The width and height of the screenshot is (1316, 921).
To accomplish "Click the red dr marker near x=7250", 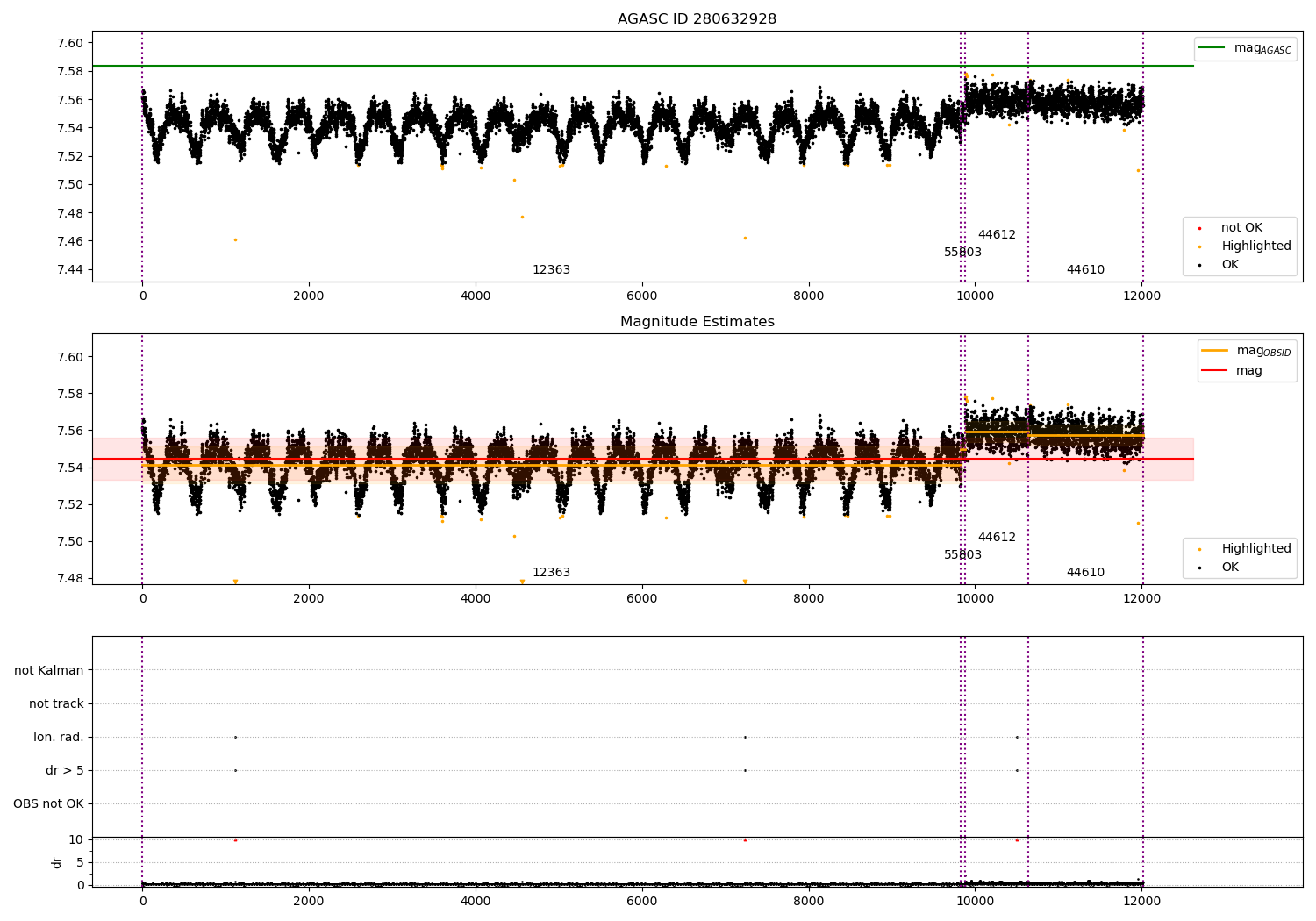I will tap(745, 839).
